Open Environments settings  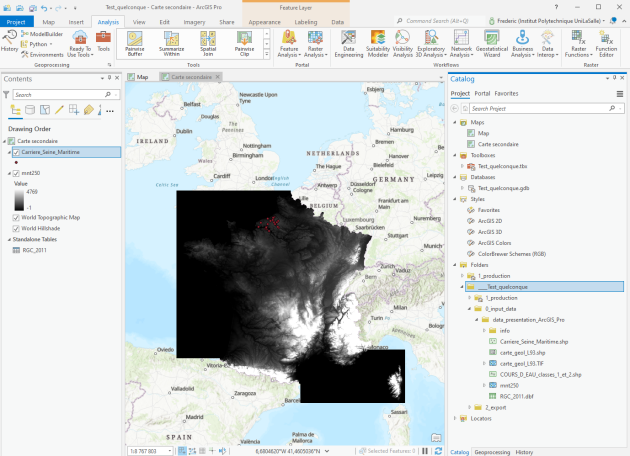pos(42,55)
